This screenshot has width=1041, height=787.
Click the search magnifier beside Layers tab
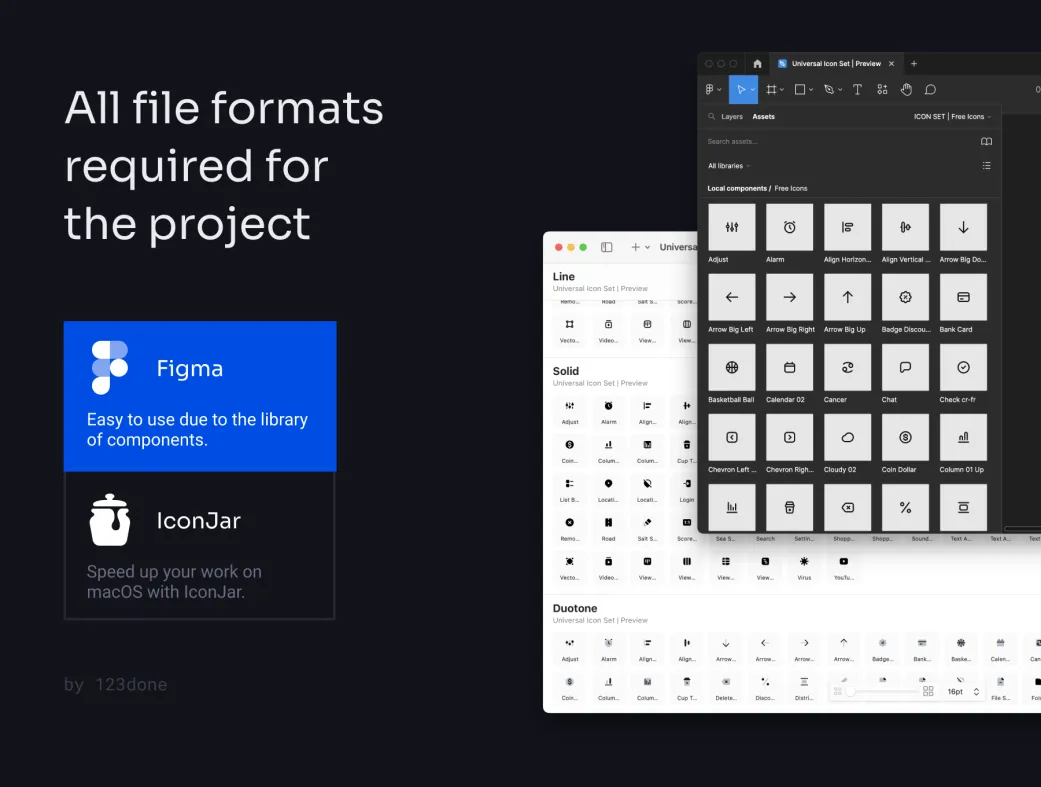(x=712, y=116)
